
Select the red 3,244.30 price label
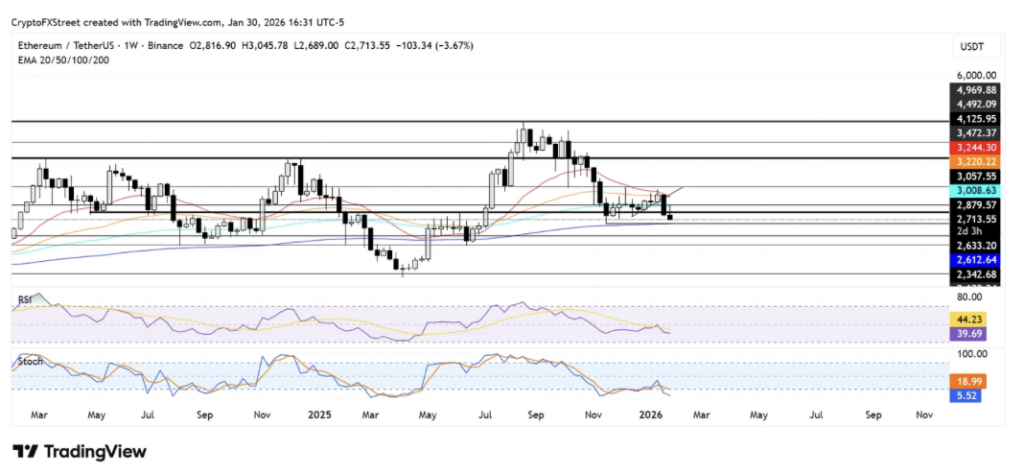[969, 146]
